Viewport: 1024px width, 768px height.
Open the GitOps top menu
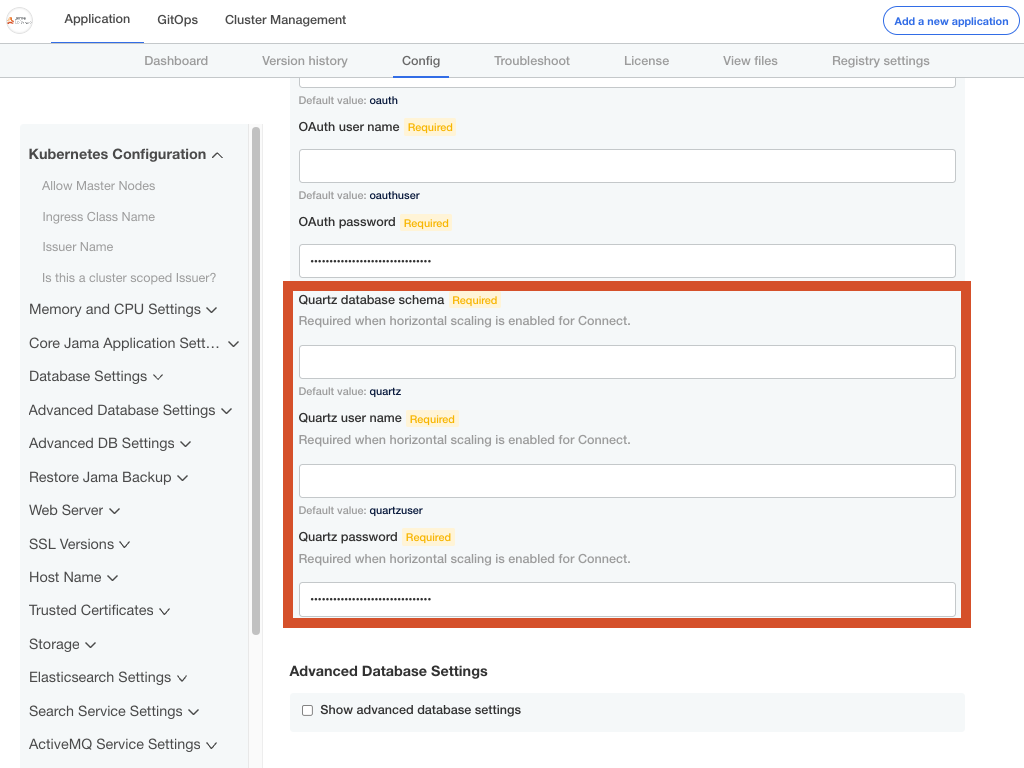178,20
